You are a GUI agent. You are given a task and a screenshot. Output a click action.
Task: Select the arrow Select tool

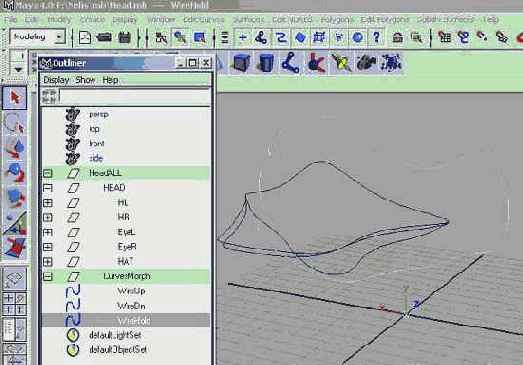[x=14, y=98]
